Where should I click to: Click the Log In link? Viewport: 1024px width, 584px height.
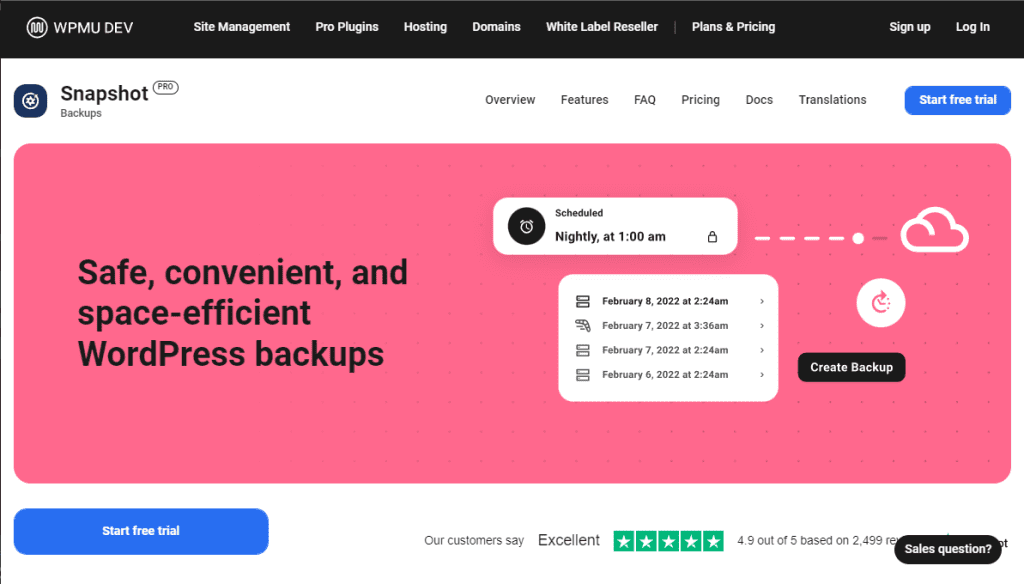click(972, 27)
